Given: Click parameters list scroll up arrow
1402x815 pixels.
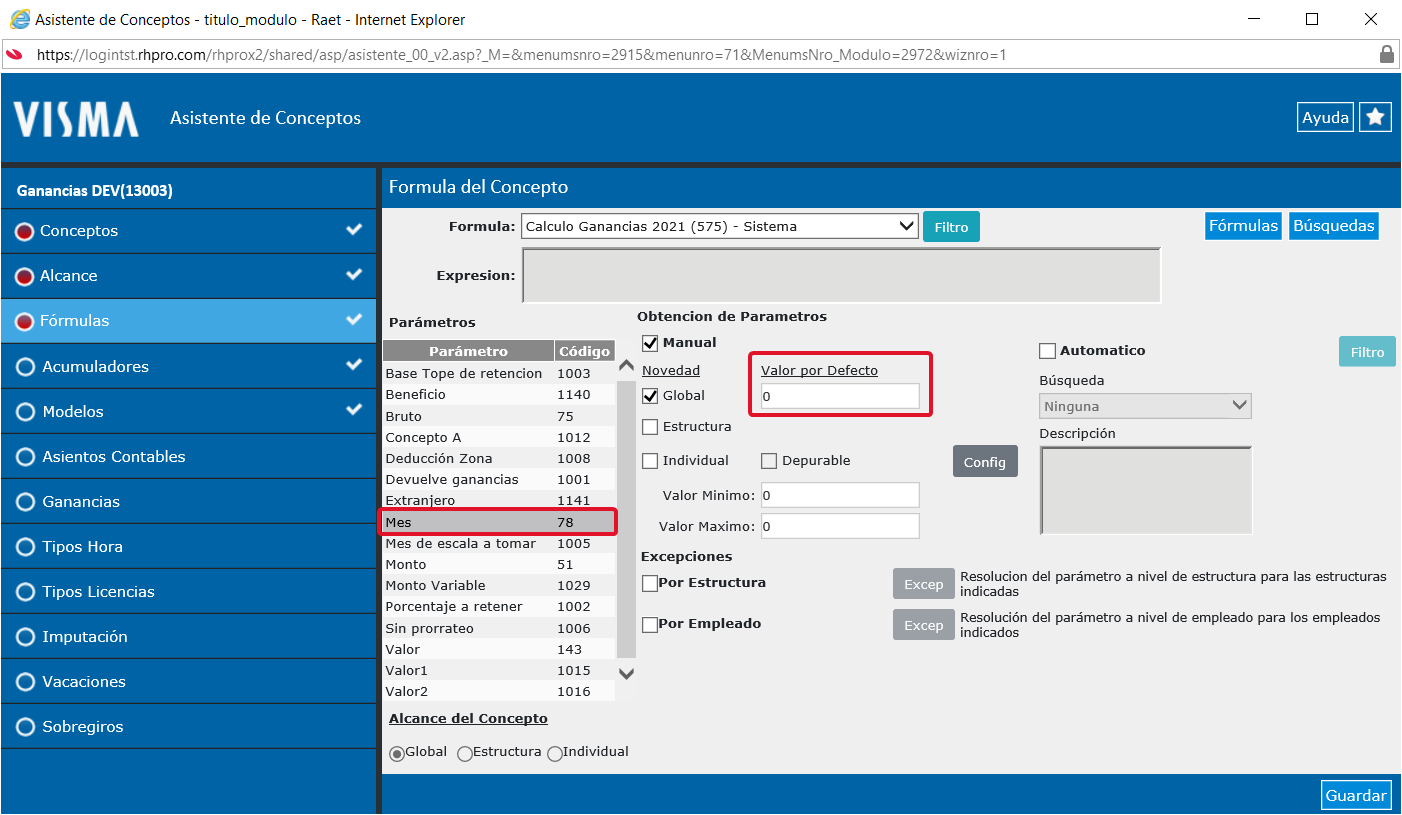Looking at the screenshot, I should pyautogui.click(x=626, y=365).
